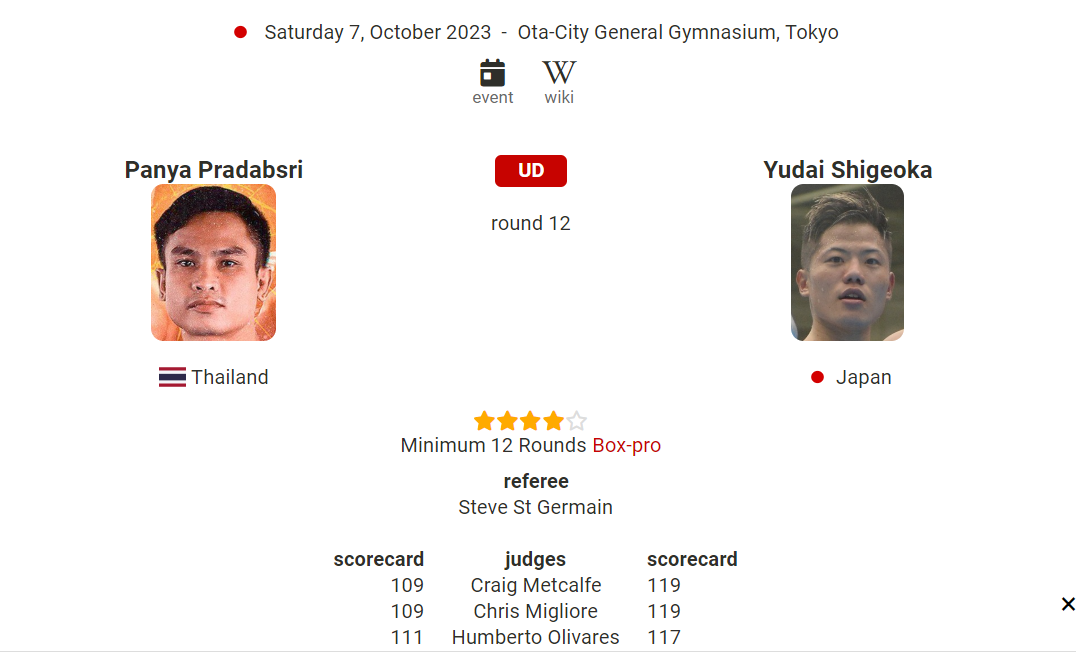The width and height of the screenshot is (1082, 656).
Task: Click the red dot before the date
Action: pos(240,32)
